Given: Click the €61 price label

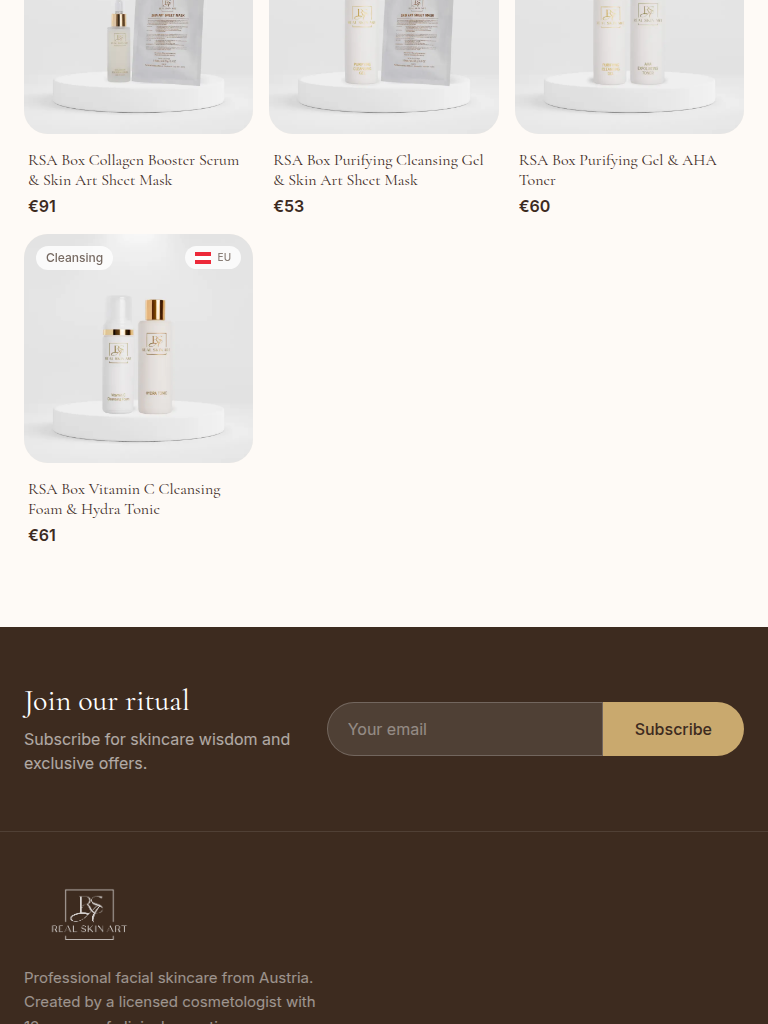Looking at the screenshot, I should click(x=42, y=536).
